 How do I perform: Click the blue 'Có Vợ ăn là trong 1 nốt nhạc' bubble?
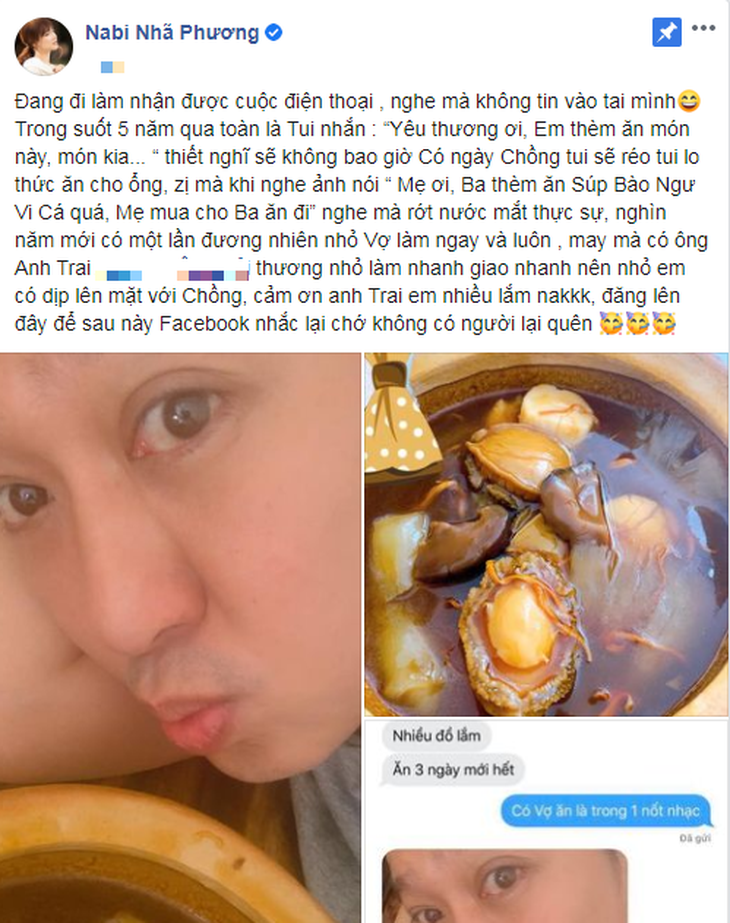[x=605, y=811]
